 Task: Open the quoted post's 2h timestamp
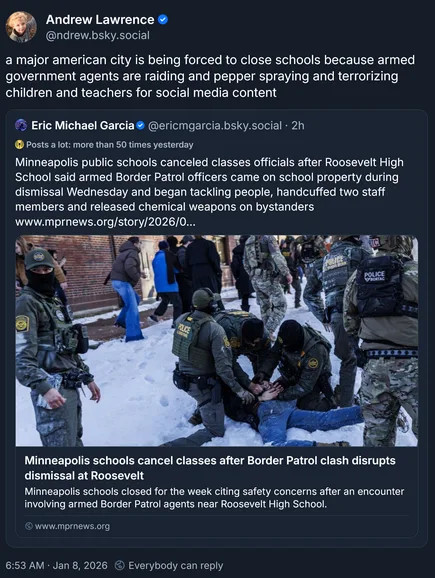(x=298, y=126)
